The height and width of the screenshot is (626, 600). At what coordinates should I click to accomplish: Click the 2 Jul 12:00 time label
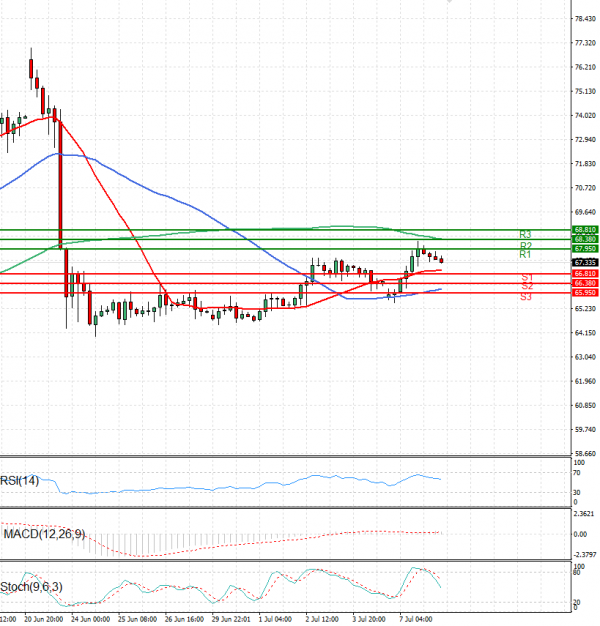click(322, 619)
